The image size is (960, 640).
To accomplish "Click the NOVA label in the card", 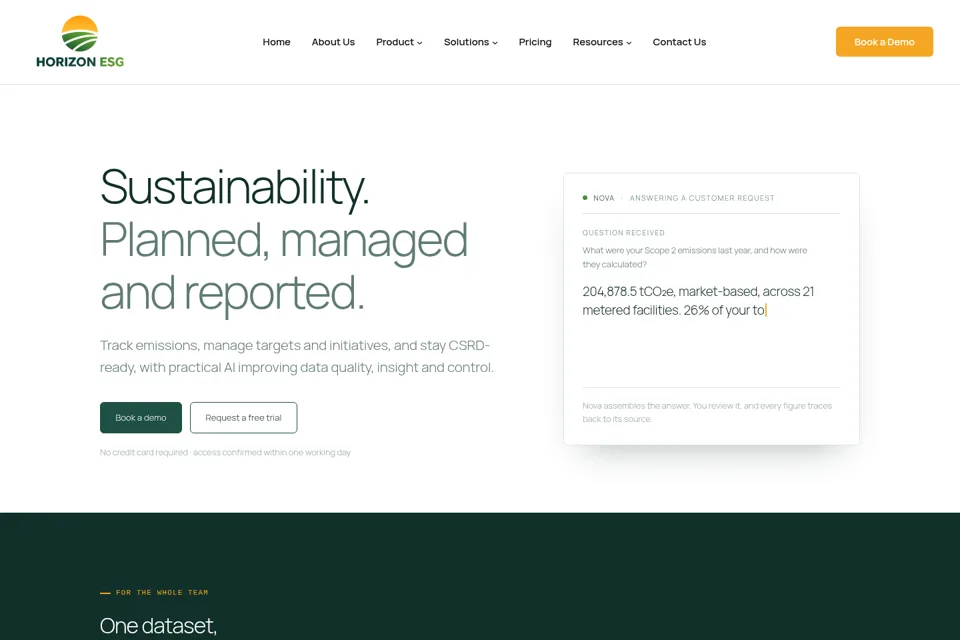I will coord(603,198).
